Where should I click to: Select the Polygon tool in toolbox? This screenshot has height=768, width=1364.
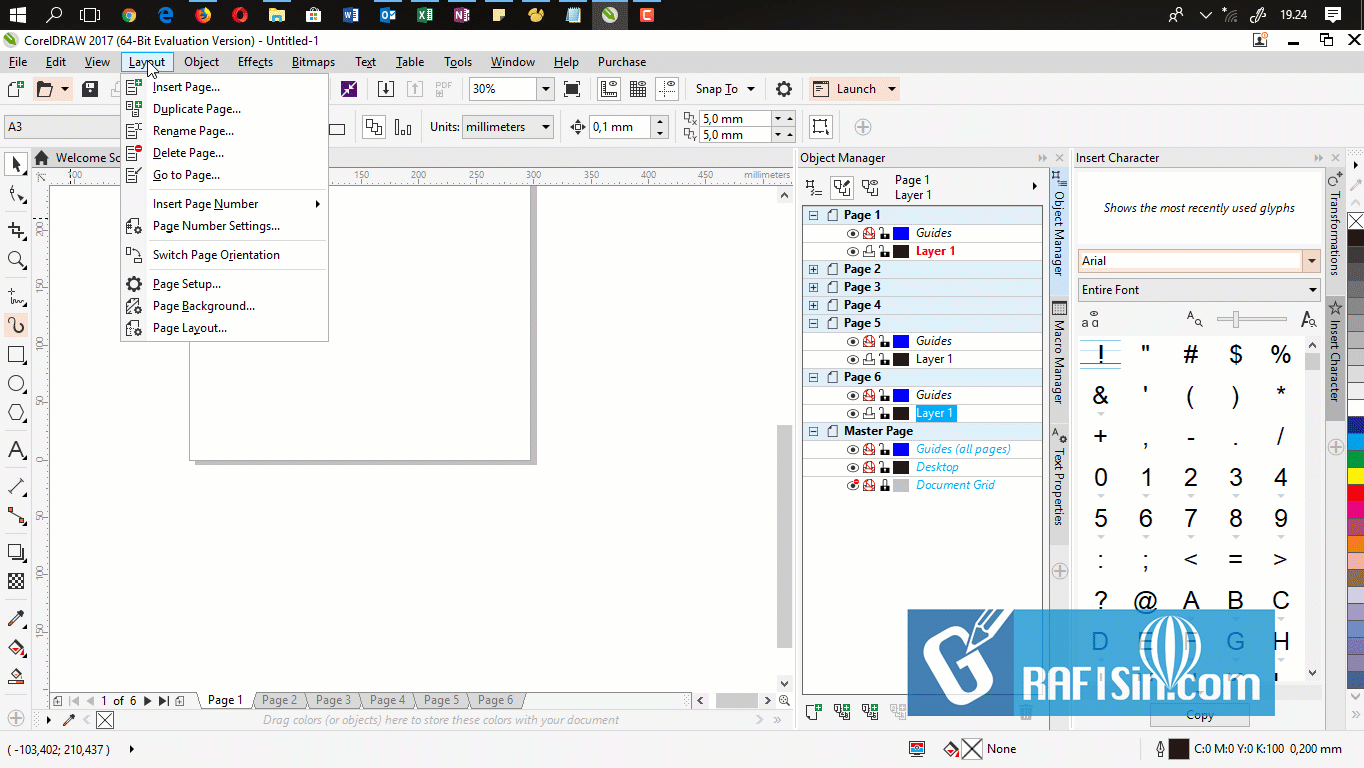(x=16, y=413)
